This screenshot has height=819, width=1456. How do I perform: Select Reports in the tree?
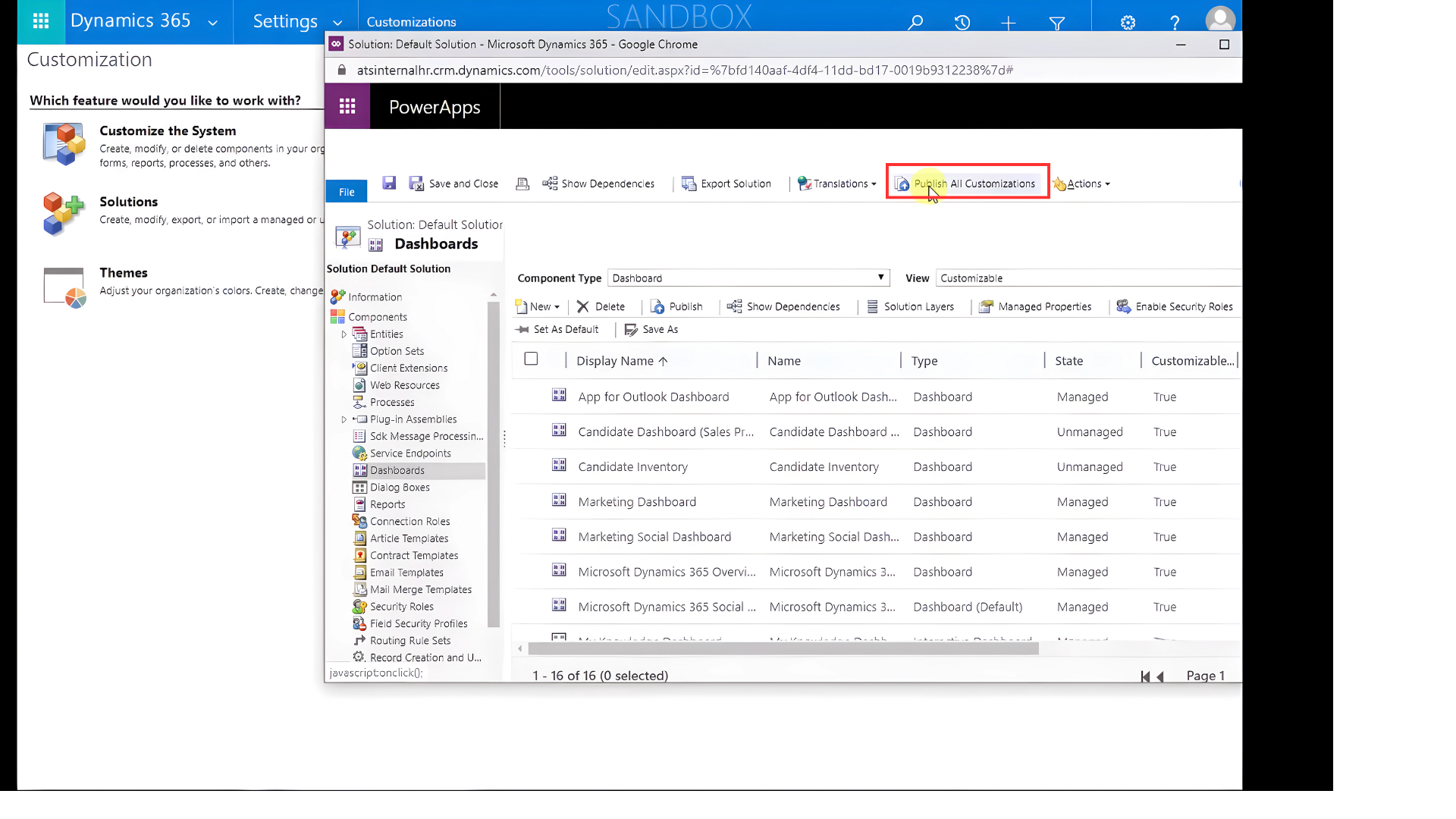(x=388, y=504)
